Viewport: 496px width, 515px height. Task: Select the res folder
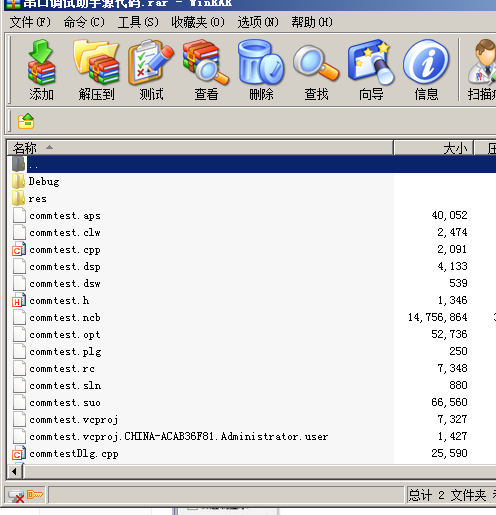pos(37,199)
